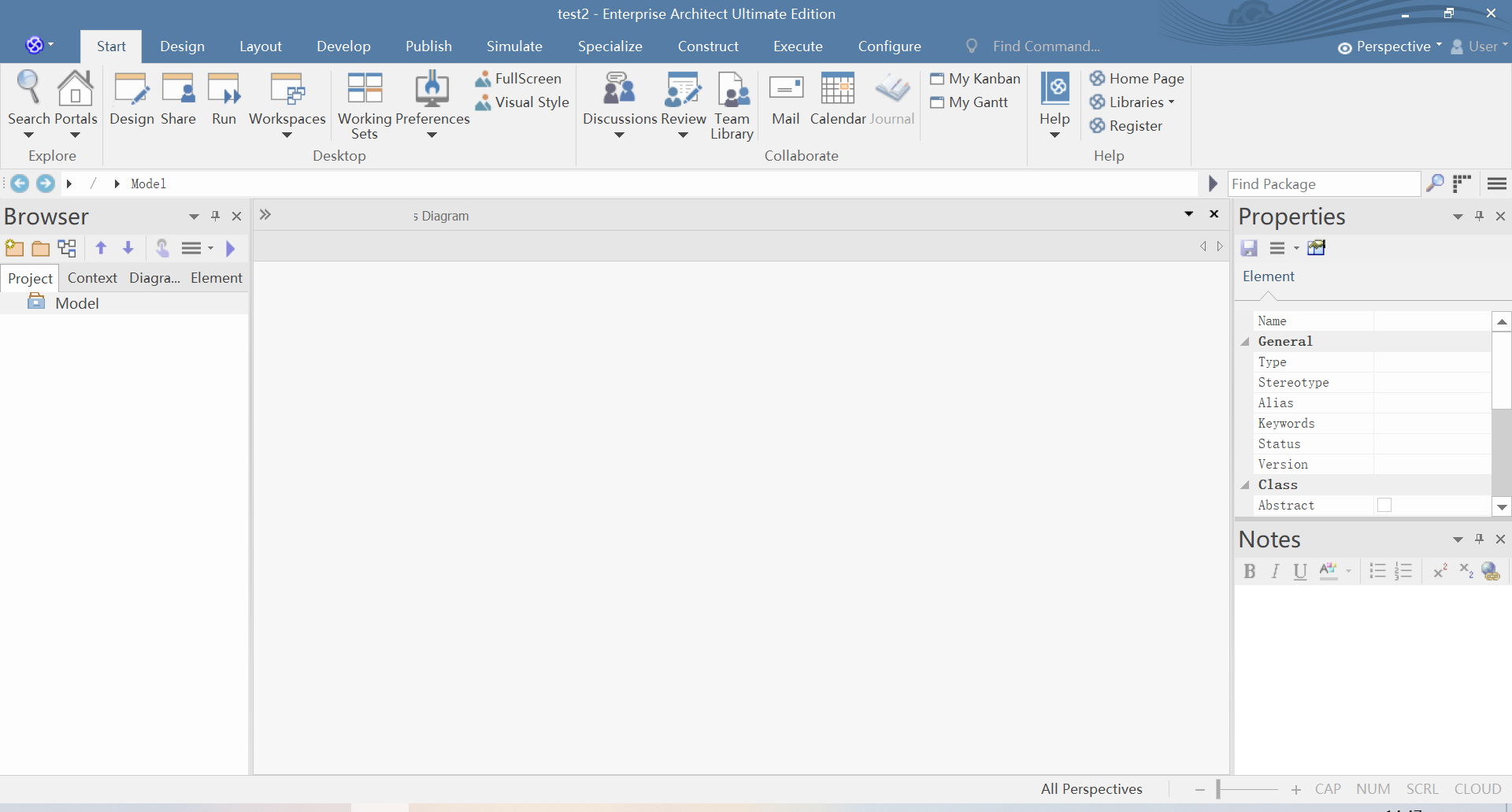Open the Discussions icon
The height and width of the screenshot is (812, 1512).
tap(619, 88)
